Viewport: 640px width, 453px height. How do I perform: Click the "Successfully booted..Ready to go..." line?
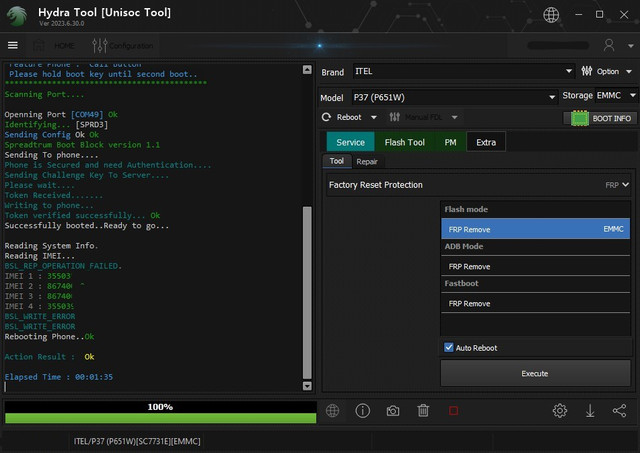(x=87, y=226)
